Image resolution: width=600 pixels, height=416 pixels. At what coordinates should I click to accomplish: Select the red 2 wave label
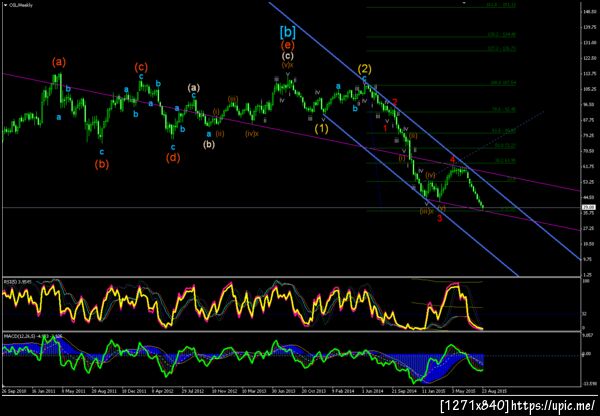pos(395,102)
